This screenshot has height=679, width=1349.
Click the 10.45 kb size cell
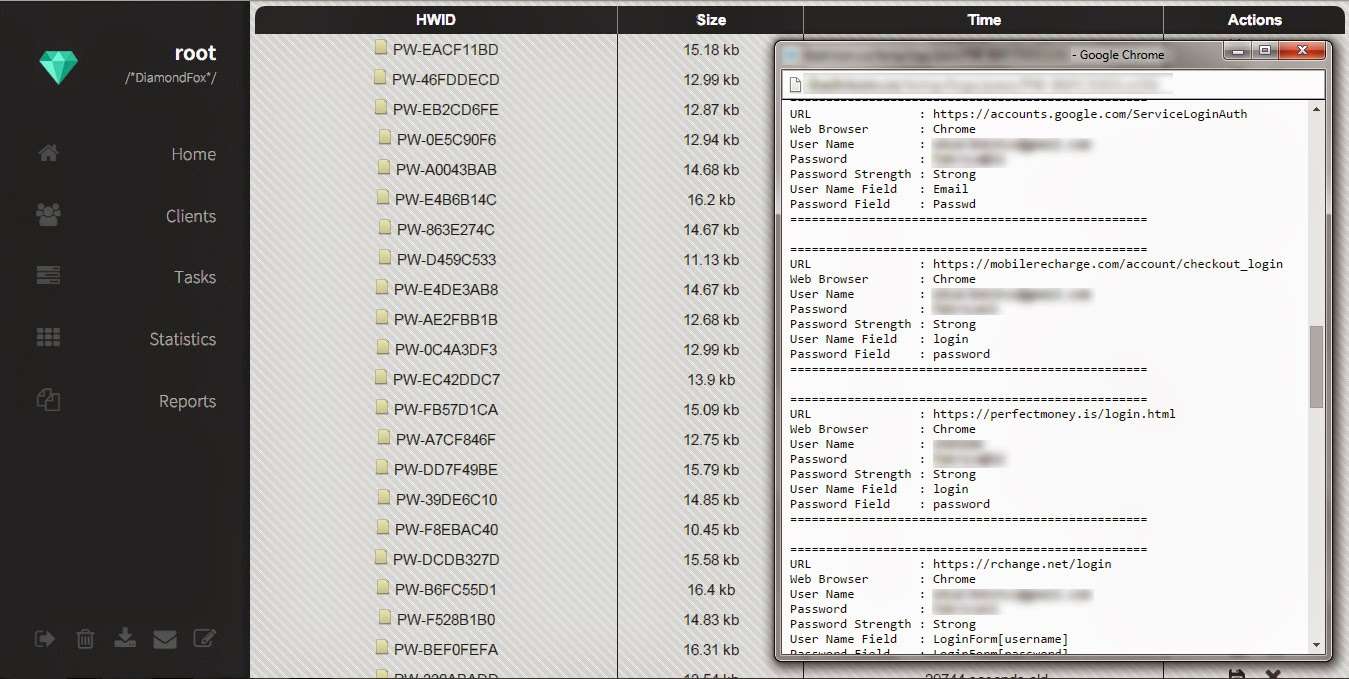click(711, 530)
